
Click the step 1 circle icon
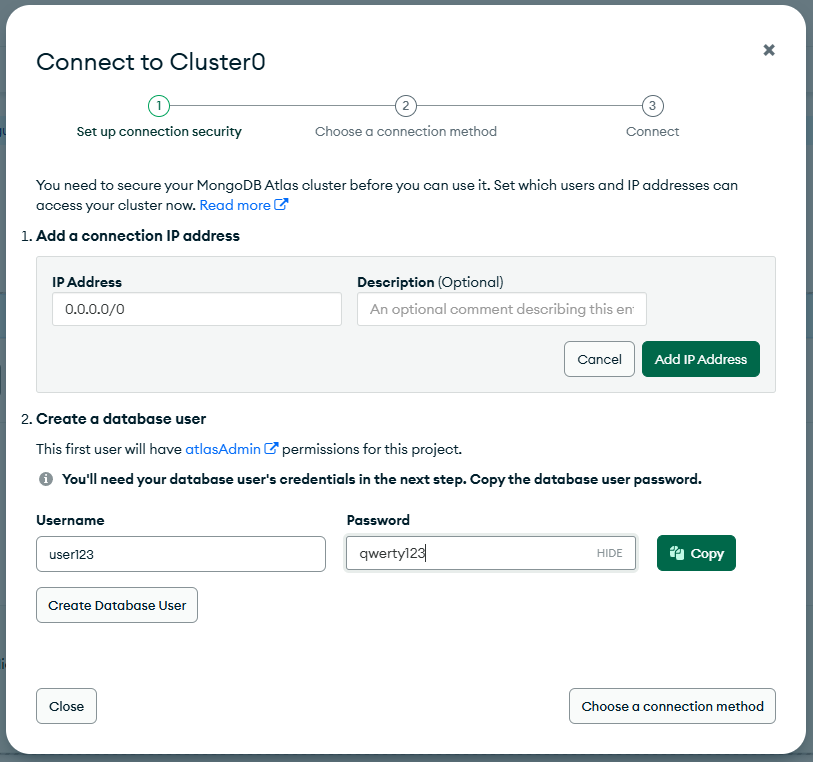pyautogui.click(x=159, y=106)
